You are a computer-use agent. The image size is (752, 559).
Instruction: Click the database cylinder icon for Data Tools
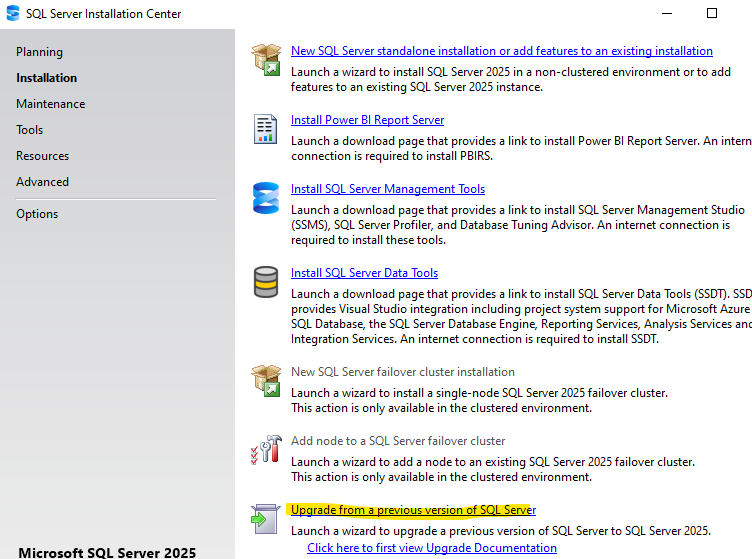[x=266, y=282]
